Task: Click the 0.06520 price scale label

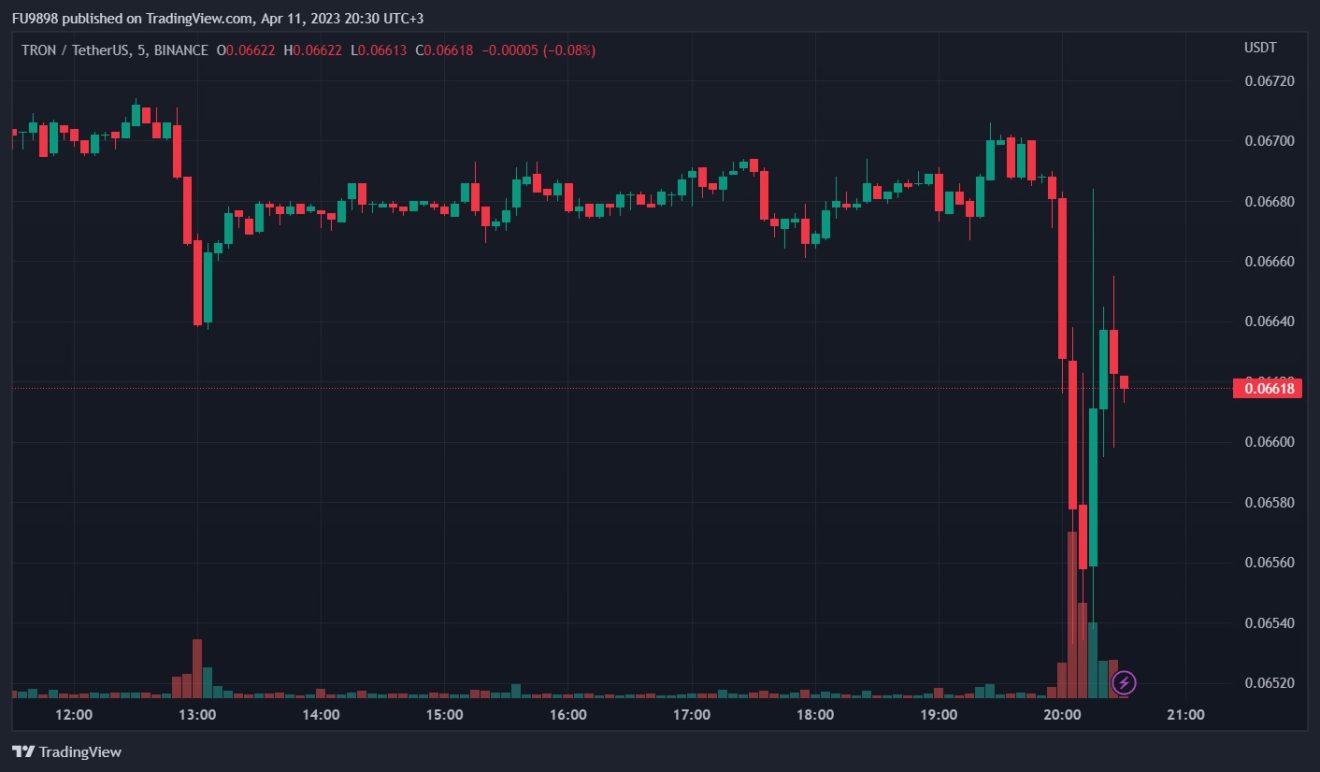Action: [1268, 684]
